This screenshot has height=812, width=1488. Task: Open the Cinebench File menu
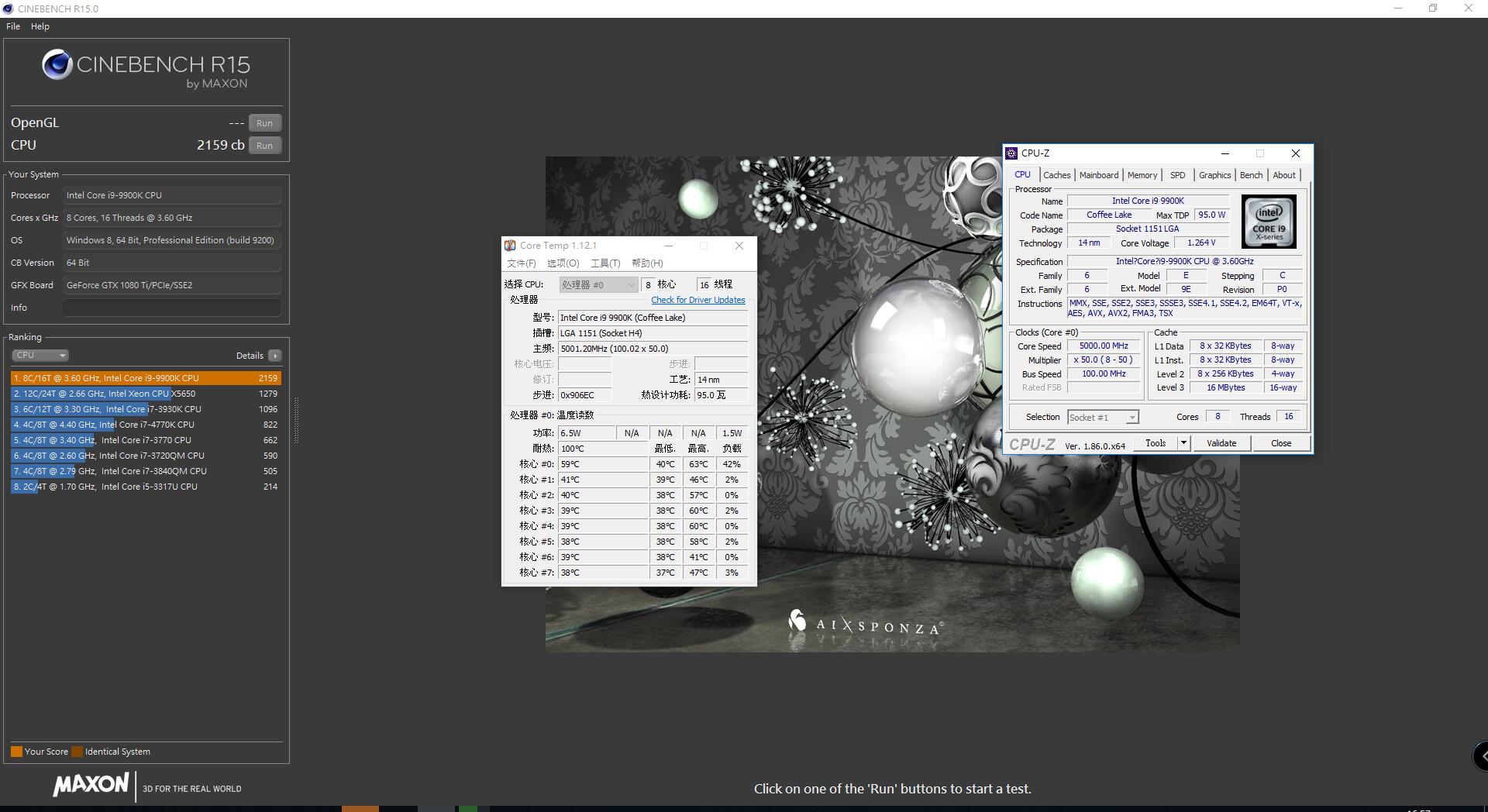click(x=13, y=26)
